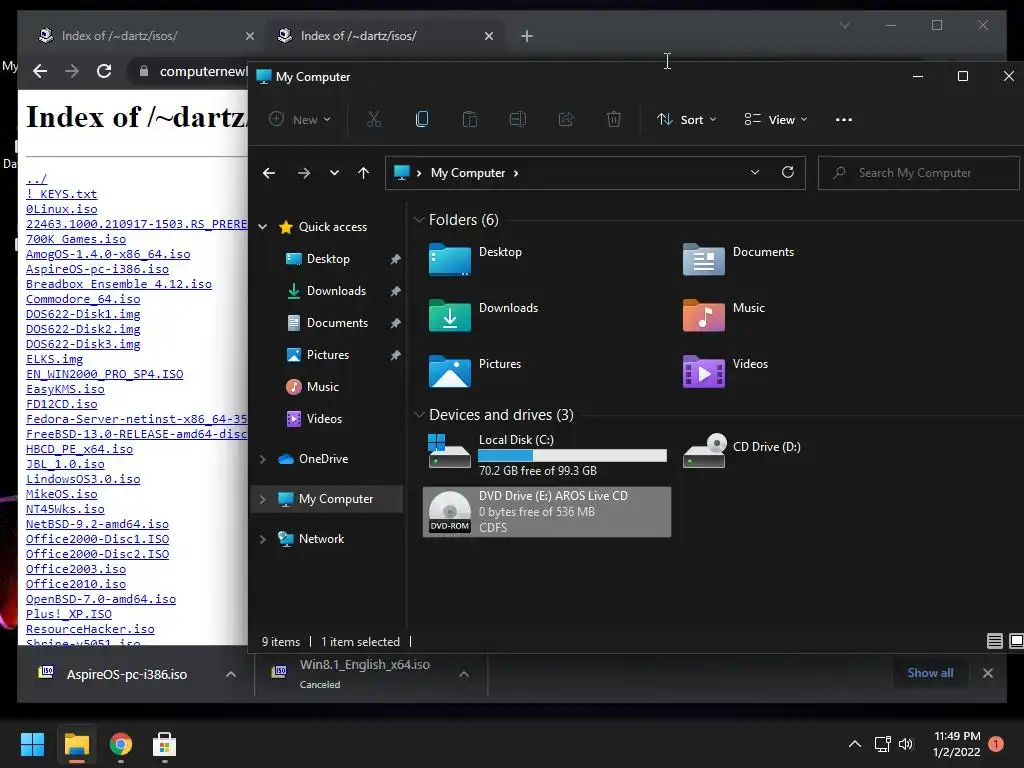Click the Search My Computer field
This screenshot has width=1024, height=768.
pos(919,173)
